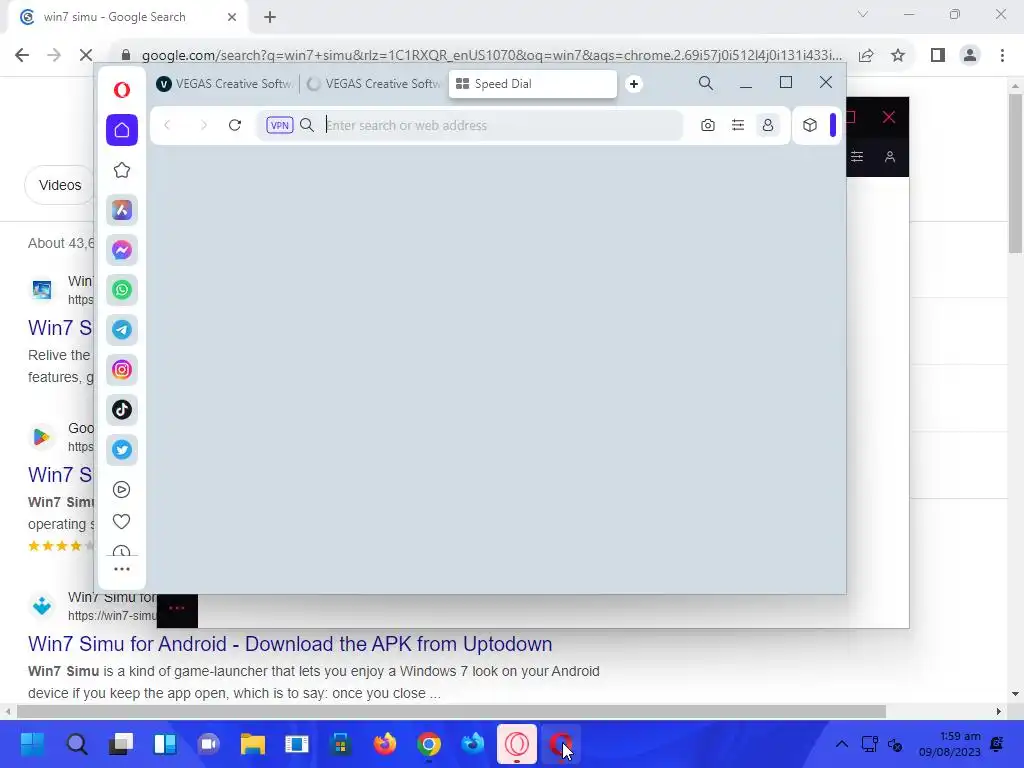
Task: Open Widgets on the taskbar
Action: (165, 744)
